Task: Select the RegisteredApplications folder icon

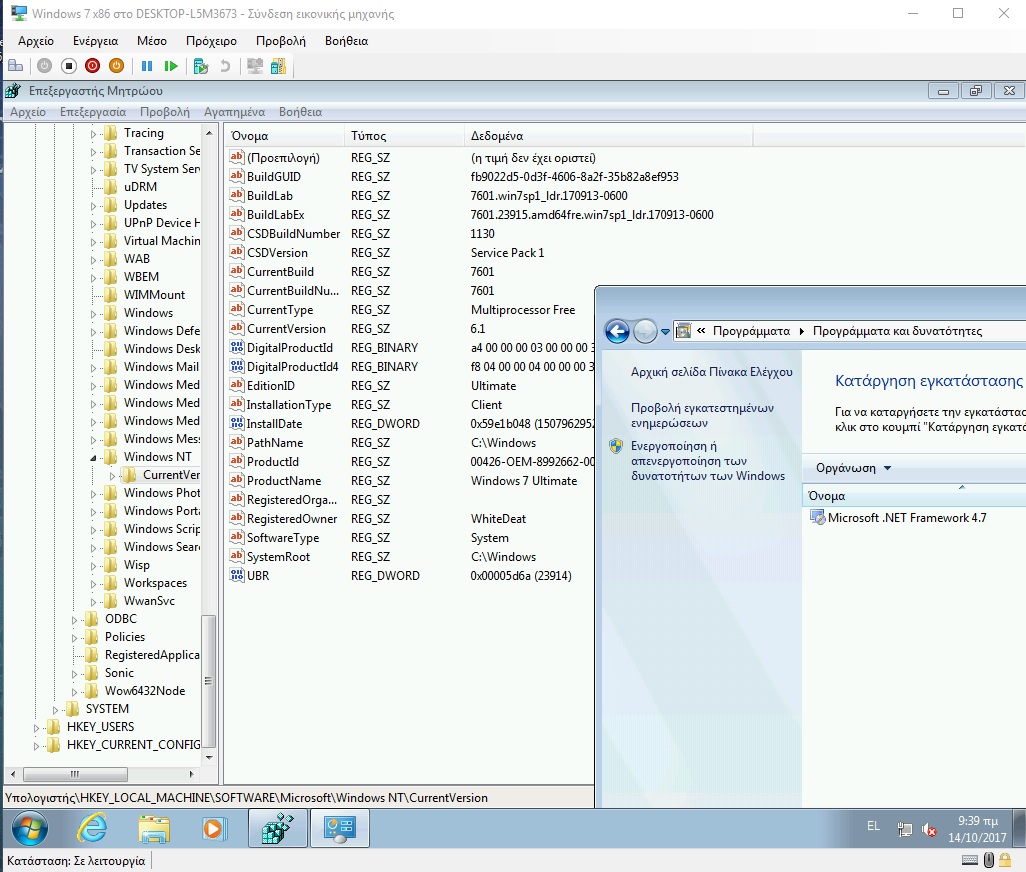Action: point(92,655)
